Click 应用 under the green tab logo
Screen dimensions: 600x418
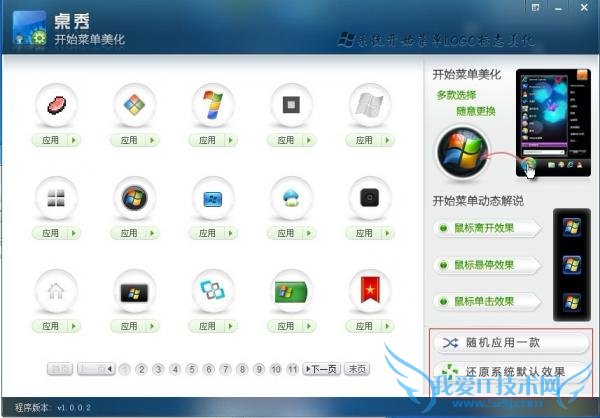click(285, 326)
